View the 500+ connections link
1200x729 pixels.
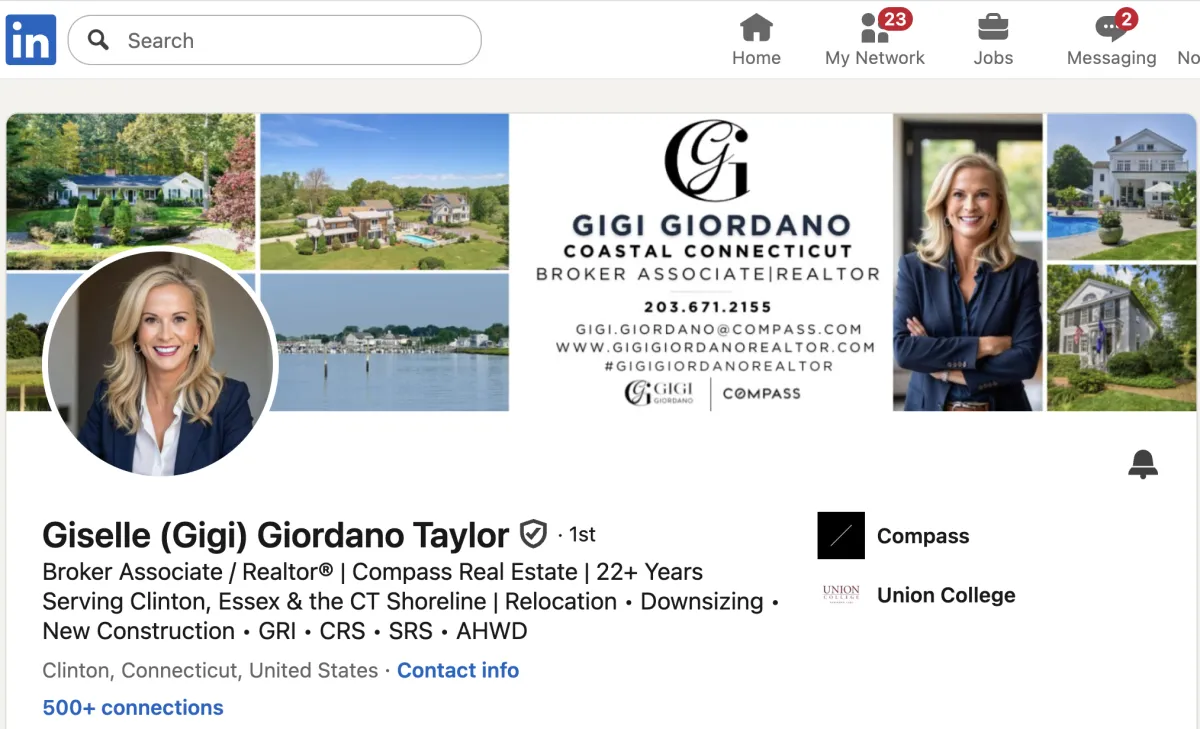point(133,707)
